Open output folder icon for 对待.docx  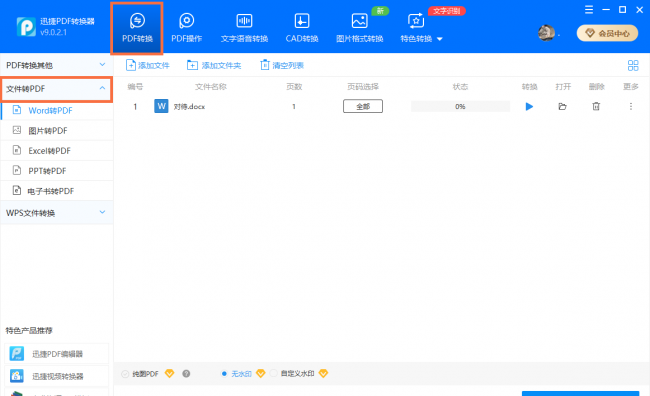(x=563, y=107)
